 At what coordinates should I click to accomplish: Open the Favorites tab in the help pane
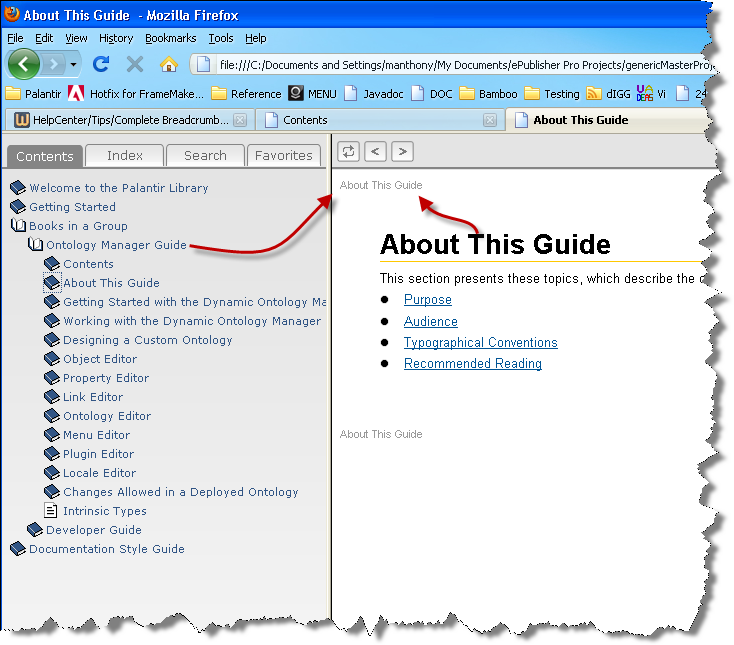[283, 156]
